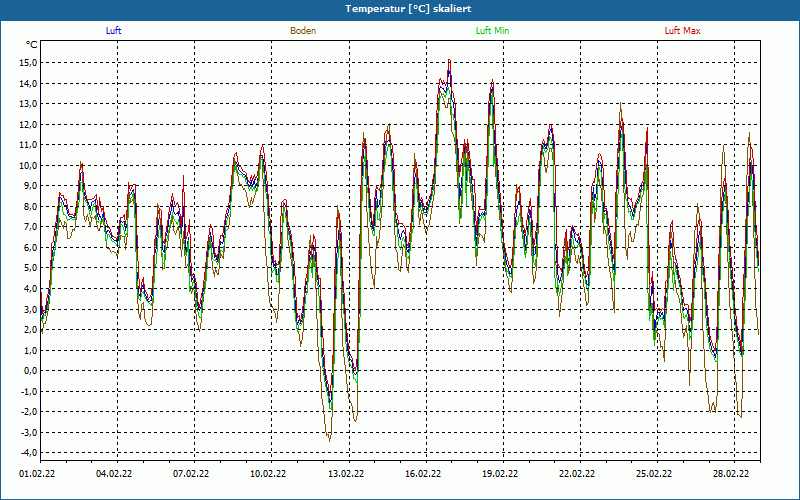Click the 28.02.22 date label
This screenshot has width=800, height=500.
coord(731,474)
